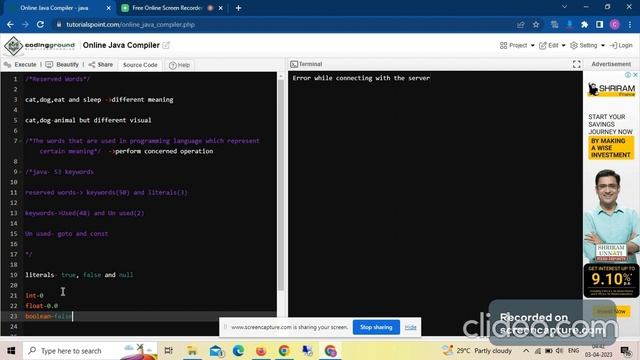Click the taskbar search box
Image resolution: width=640 pixels, height=360 pixels.
(90, 351)
